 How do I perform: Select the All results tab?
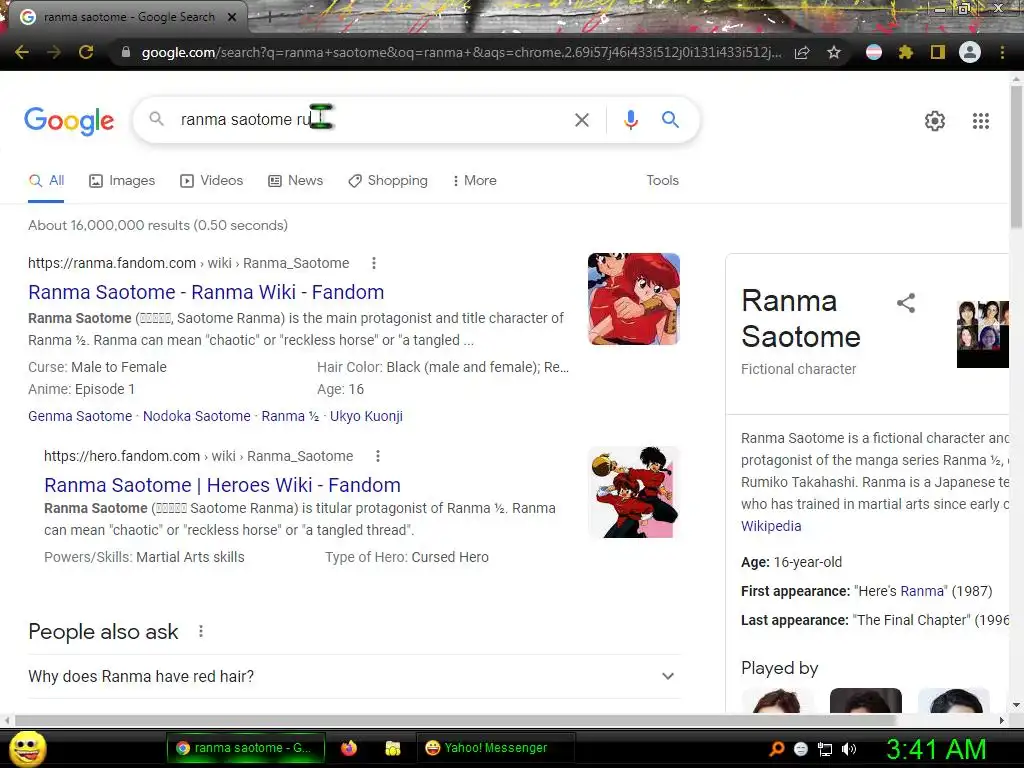click(x=46, y=180)
